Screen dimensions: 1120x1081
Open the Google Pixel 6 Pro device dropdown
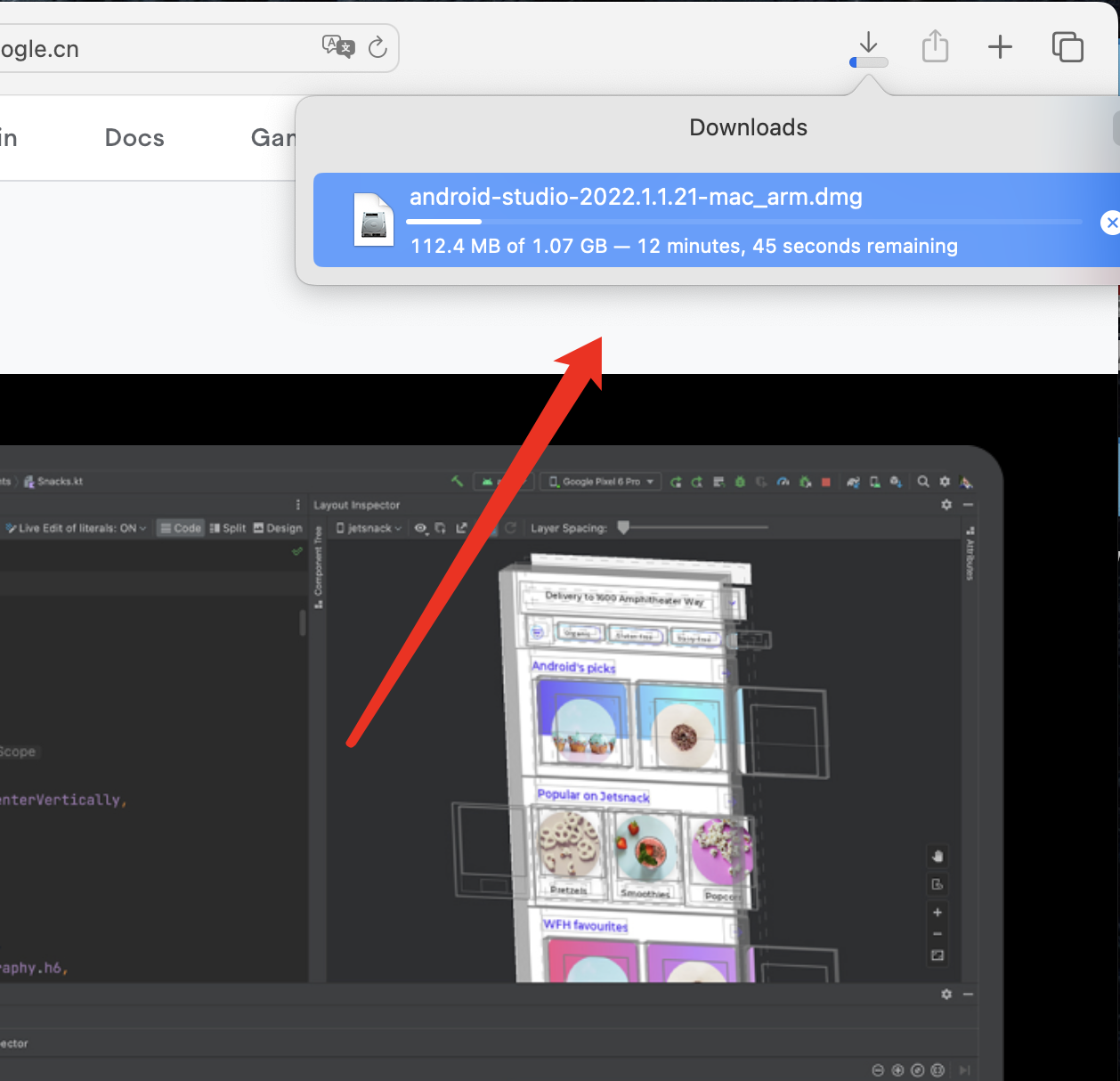[601, 482]
